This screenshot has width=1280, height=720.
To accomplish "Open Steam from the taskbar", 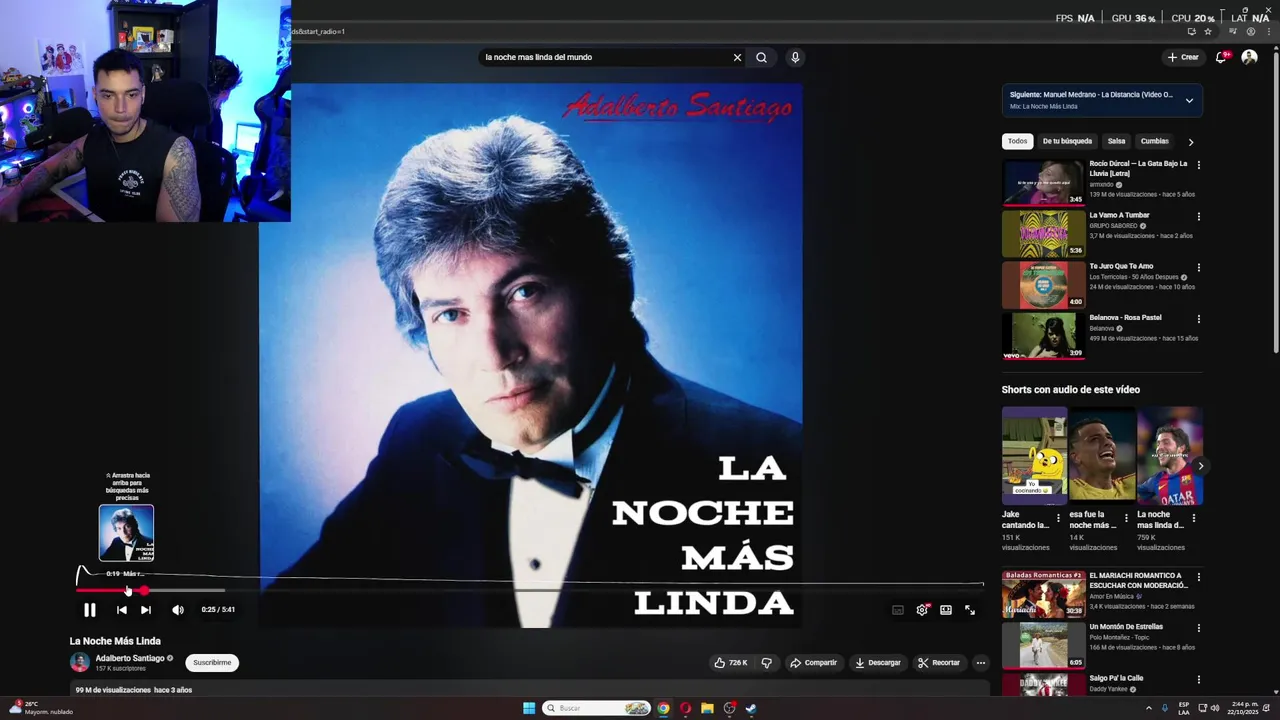I will 751,708.
